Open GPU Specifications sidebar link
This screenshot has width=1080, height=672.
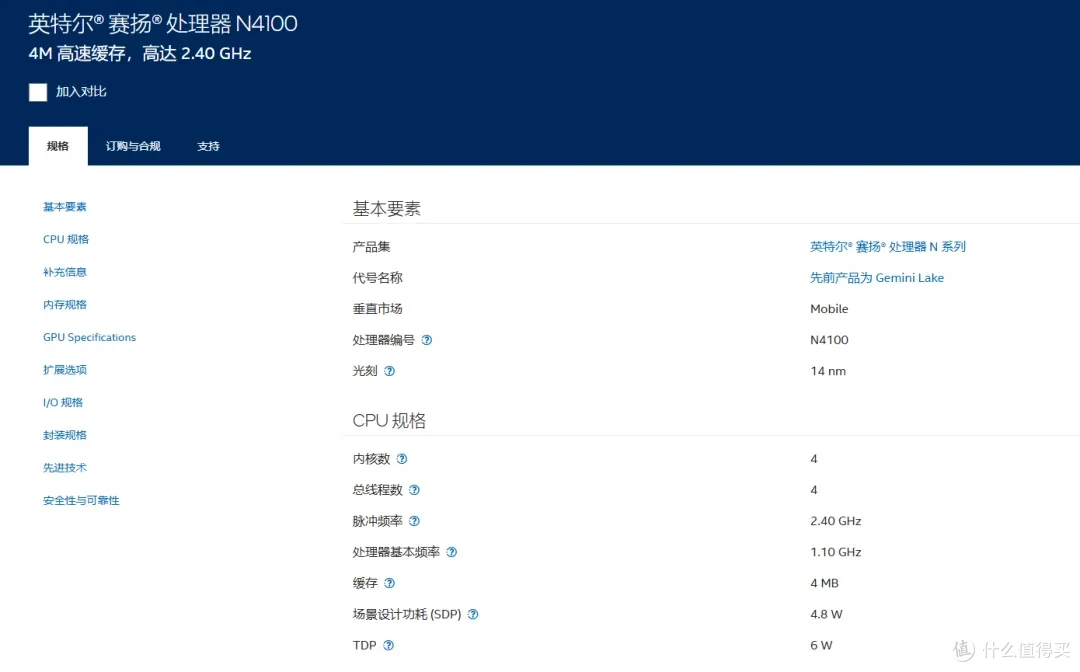coord(90,337)
